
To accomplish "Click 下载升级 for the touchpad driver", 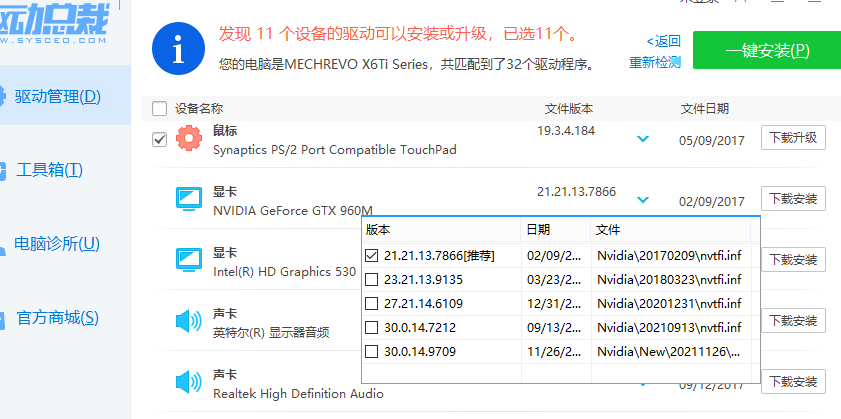I will point(794,138).
